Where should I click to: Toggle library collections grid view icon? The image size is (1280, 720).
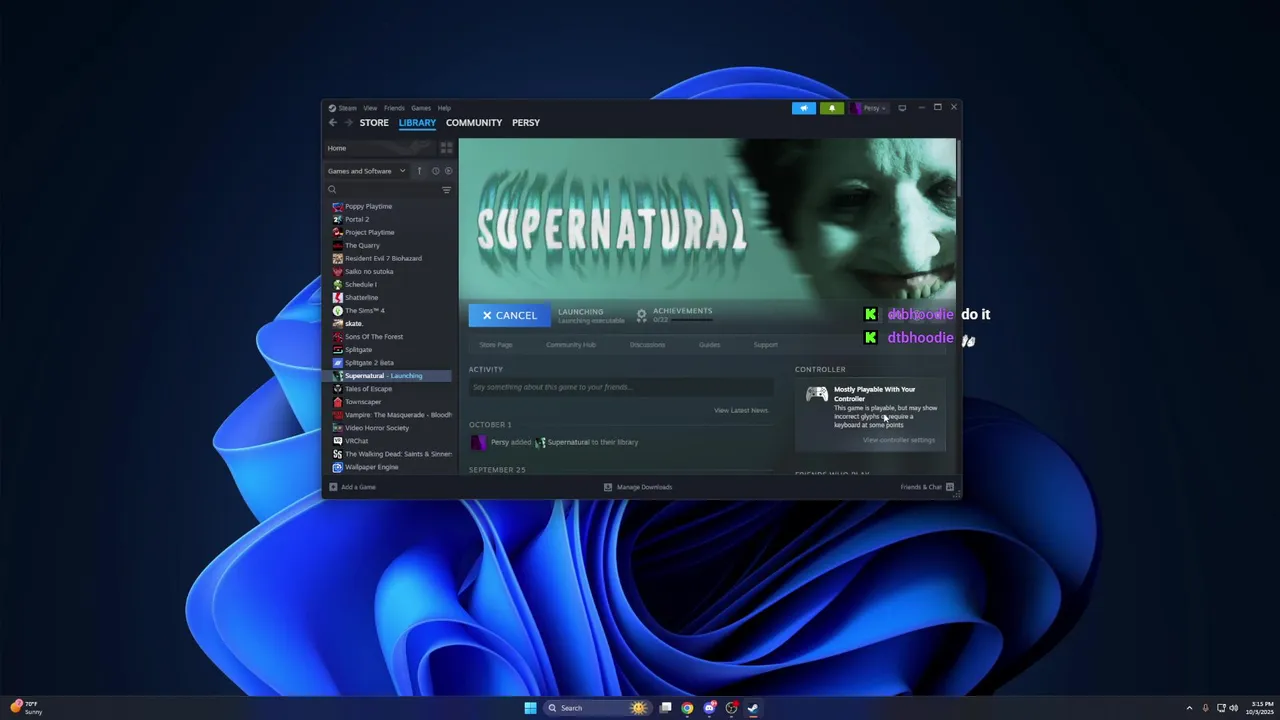tap(446, 148)
